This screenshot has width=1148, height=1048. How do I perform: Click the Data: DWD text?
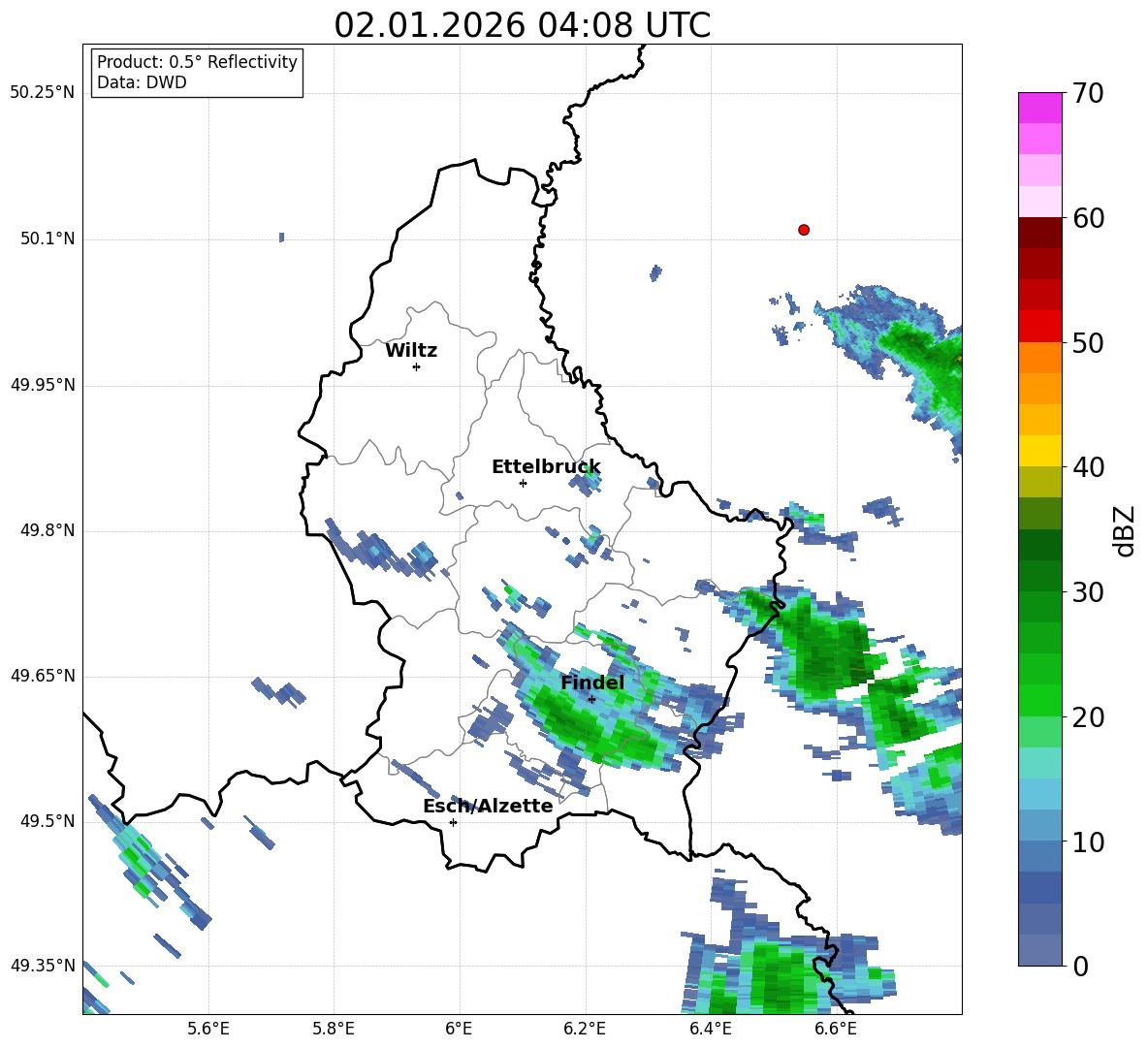click(x=142, y=82)
